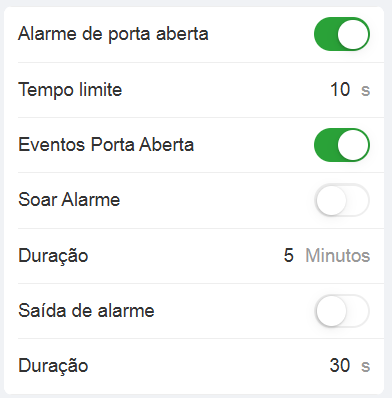Select the Soar Alarme label
Screen dimensions: 392x398
tap(69, 200)
